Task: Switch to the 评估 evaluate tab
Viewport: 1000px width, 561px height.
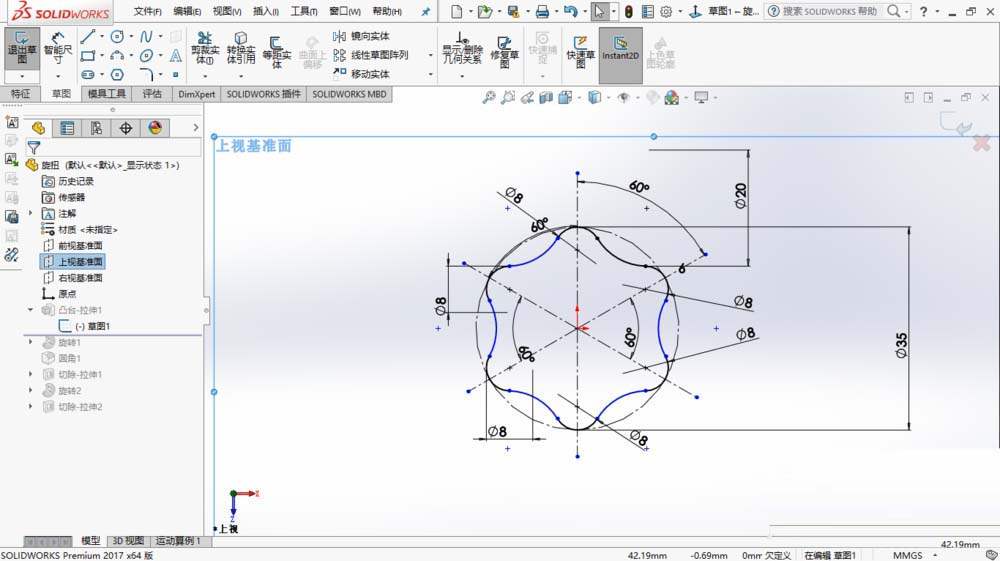Action: [x=152, y=94]
